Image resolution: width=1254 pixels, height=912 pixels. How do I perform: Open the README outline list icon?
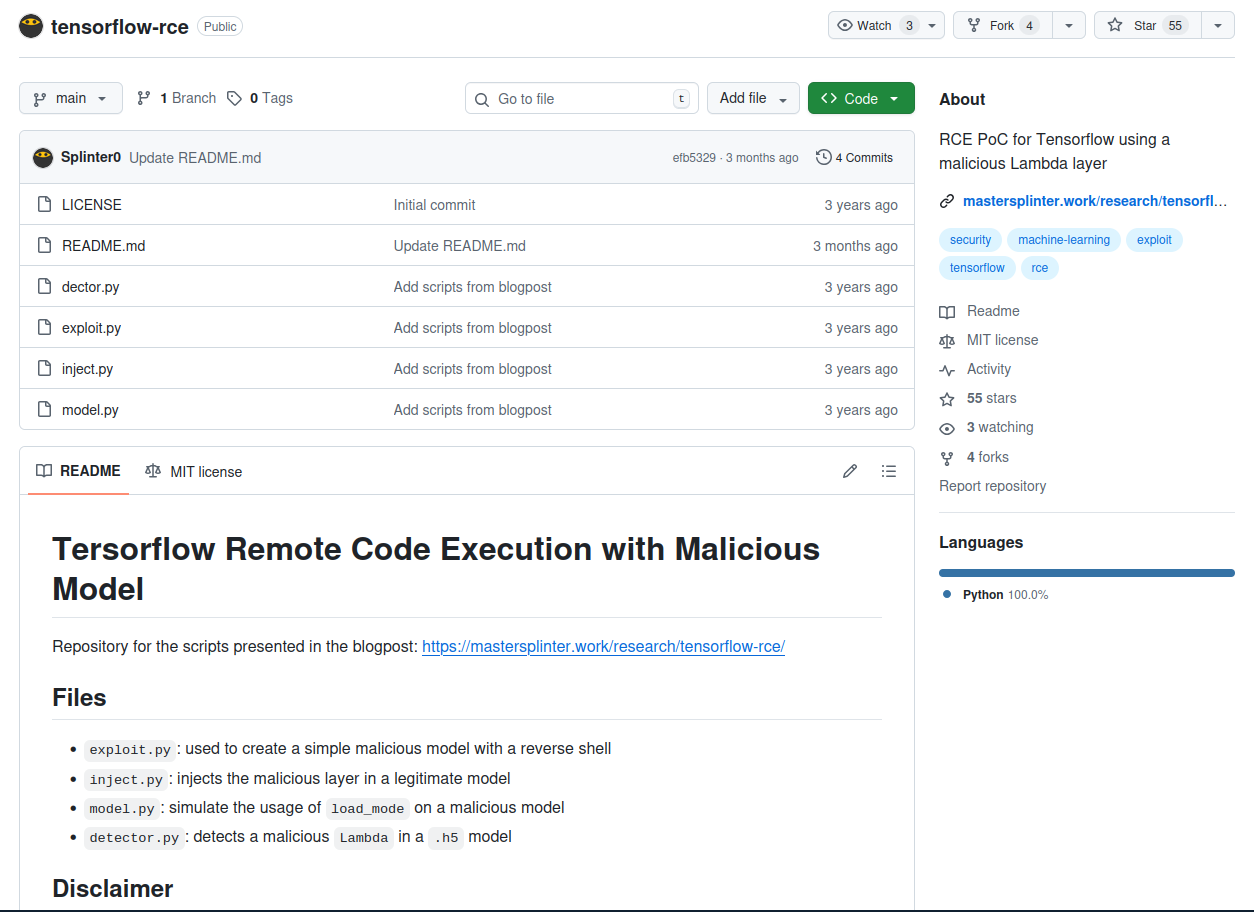888,471
